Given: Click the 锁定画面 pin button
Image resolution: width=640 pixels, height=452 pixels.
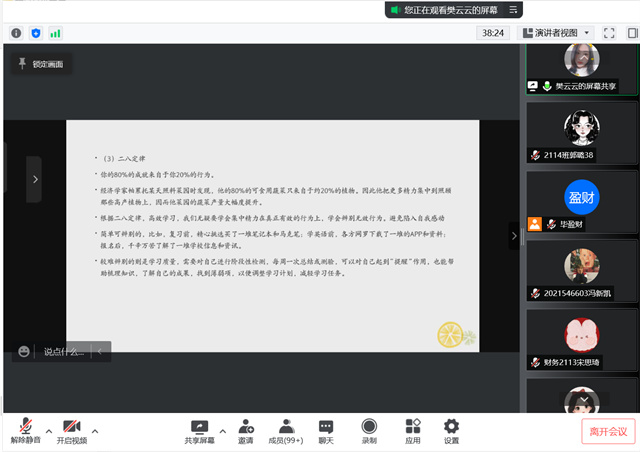Looking at the screenshot, I should coord(41,64).
